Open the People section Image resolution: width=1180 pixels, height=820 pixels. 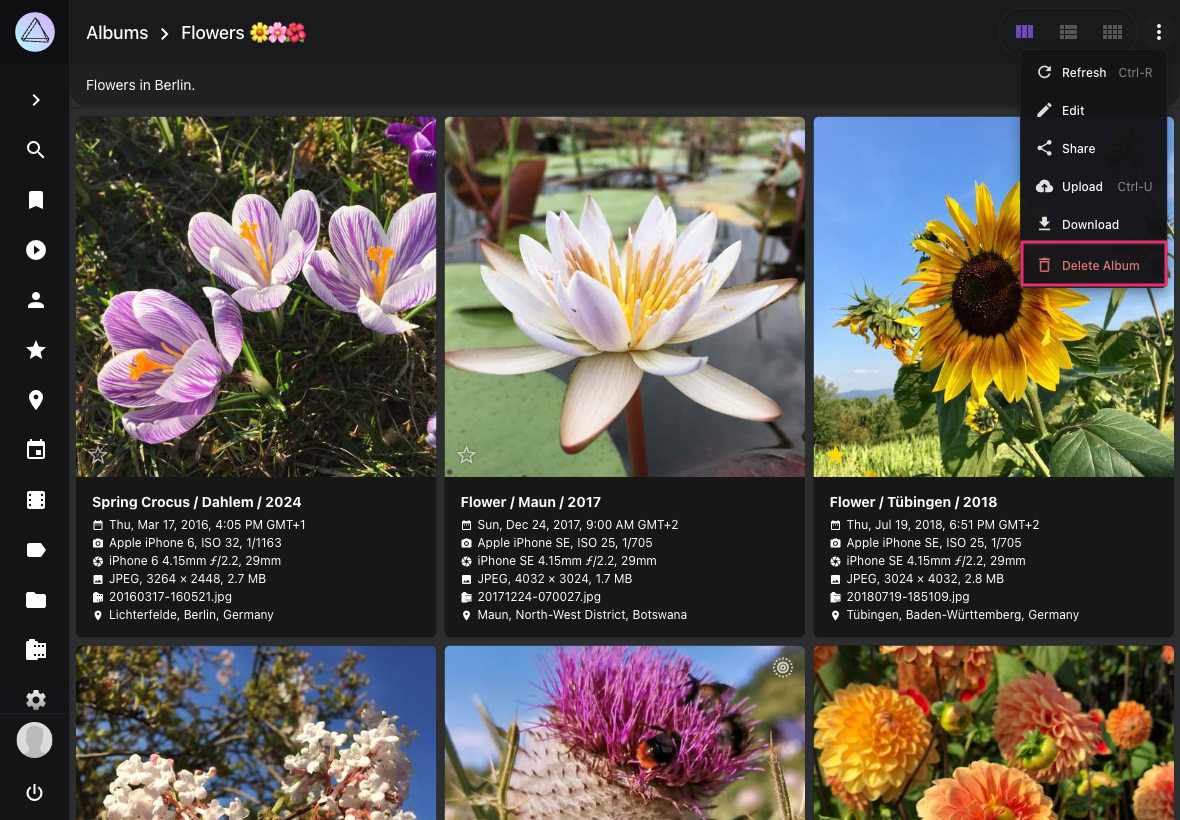pyautogui.click(x=36, y=300)
